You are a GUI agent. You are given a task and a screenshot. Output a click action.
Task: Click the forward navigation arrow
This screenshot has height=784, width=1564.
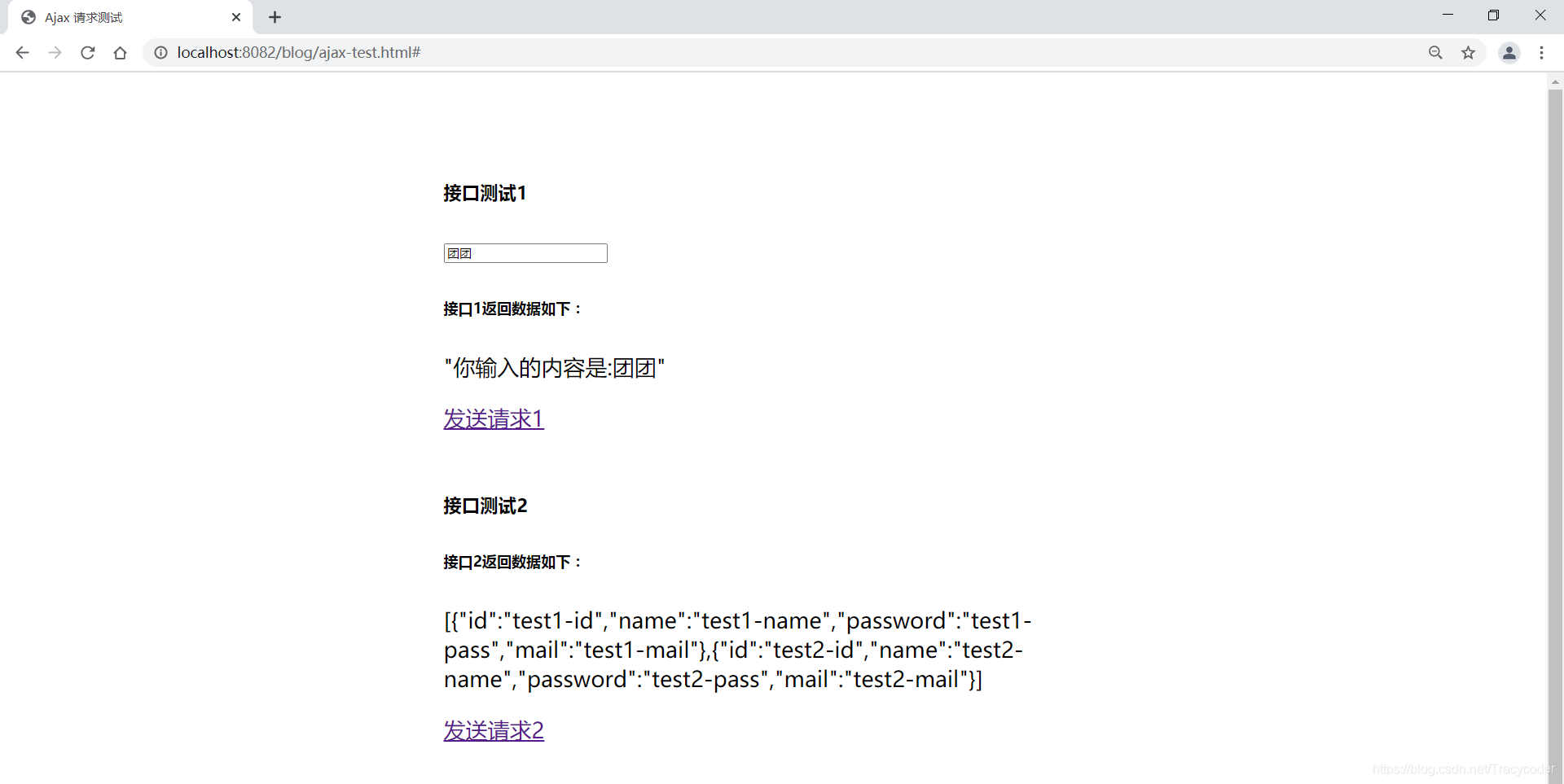(x=55, y=53)
